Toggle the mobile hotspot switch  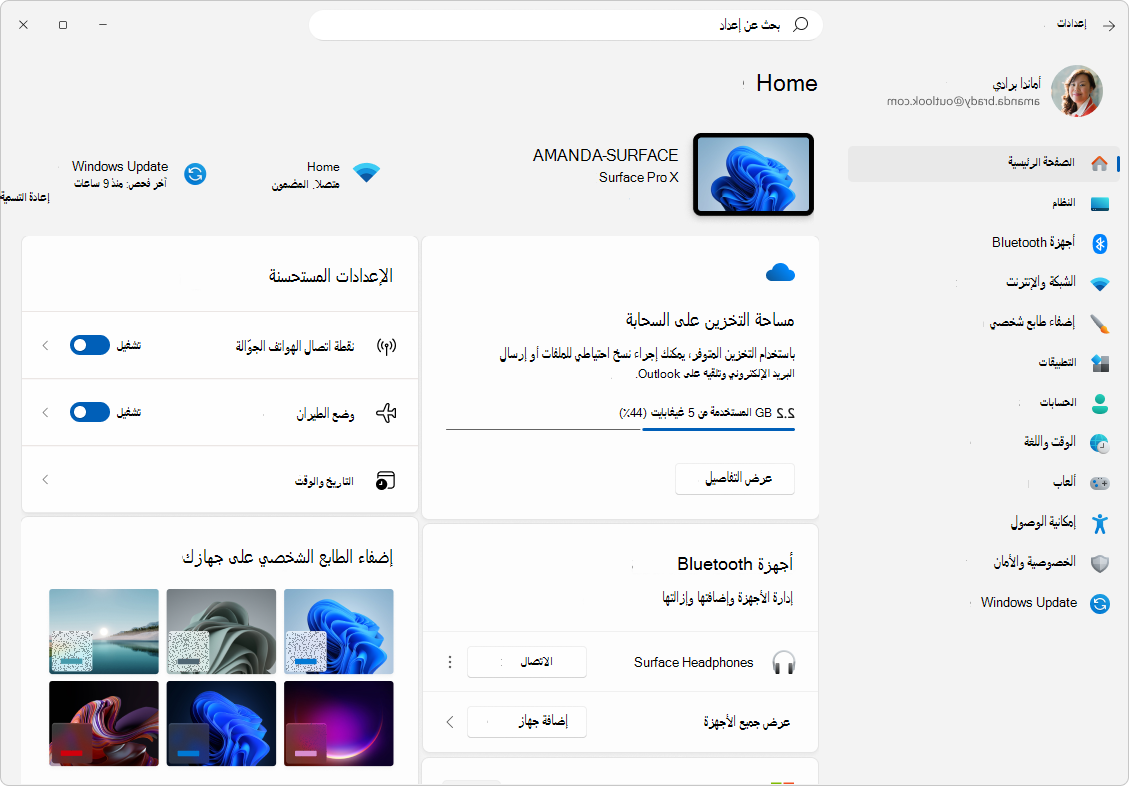coord(90,345)
